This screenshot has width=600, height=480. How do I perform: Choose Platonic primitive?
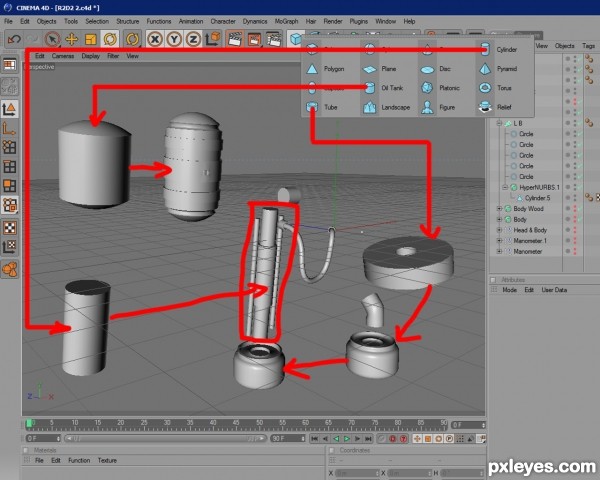click(440, 88)
